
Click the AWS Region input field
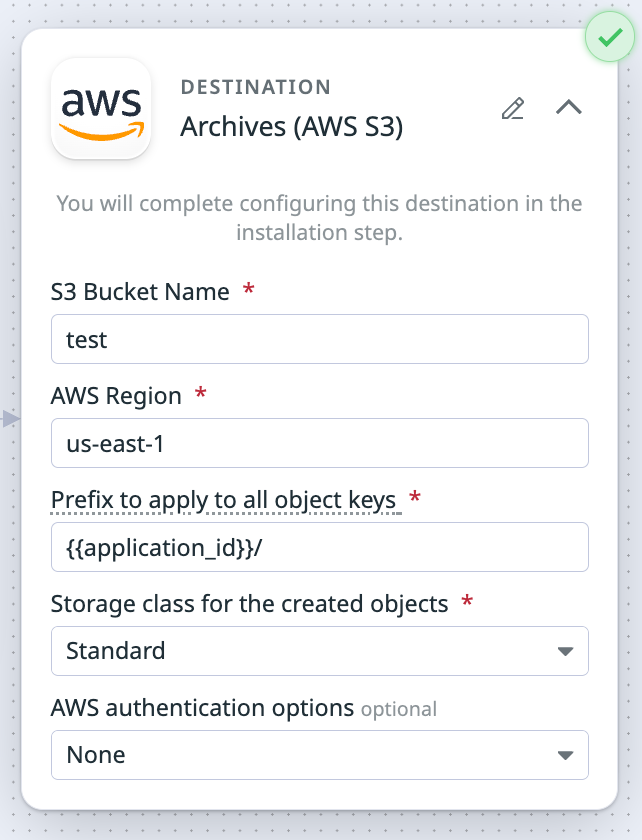pyautogui.click(x=320, y=443)
